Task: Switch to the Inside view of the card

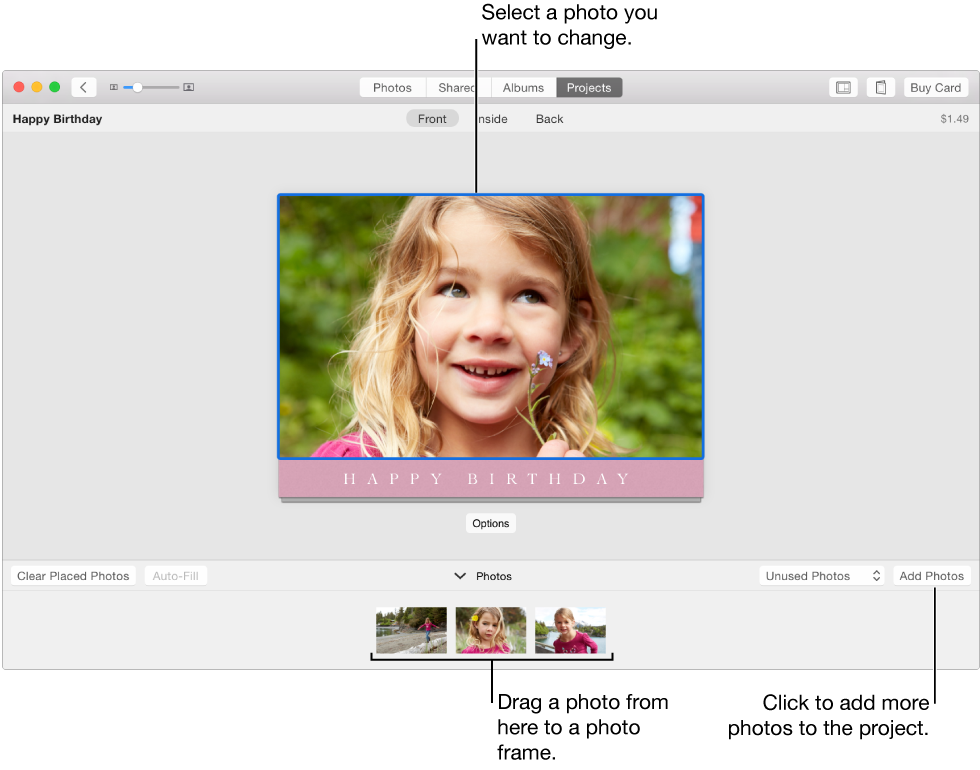Action: [490, 118]
